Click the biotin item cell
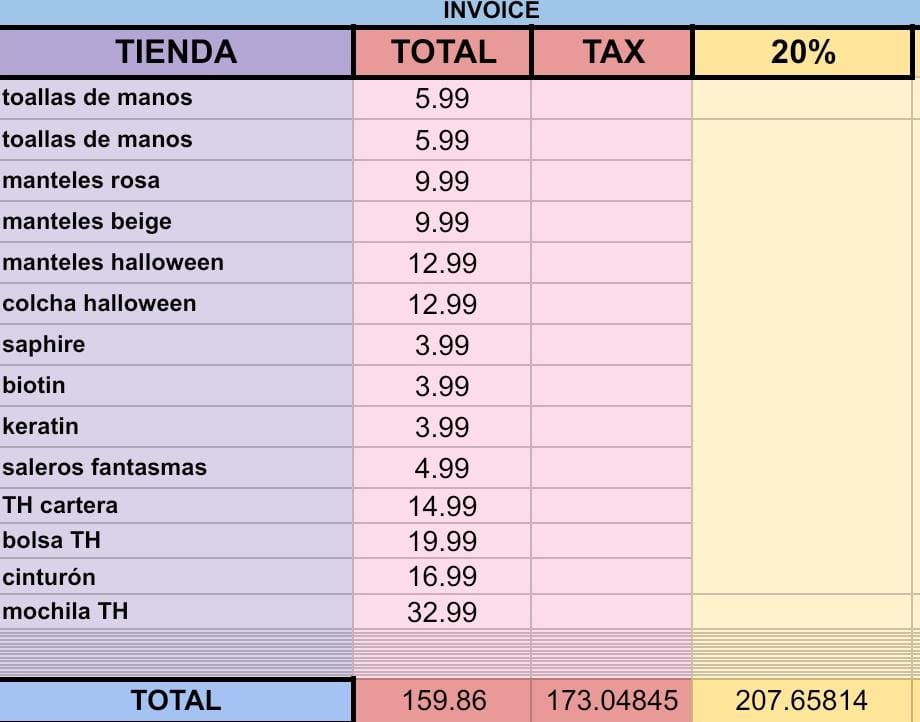The width and height of the screenshot is (920, 722). pos(176,386)
